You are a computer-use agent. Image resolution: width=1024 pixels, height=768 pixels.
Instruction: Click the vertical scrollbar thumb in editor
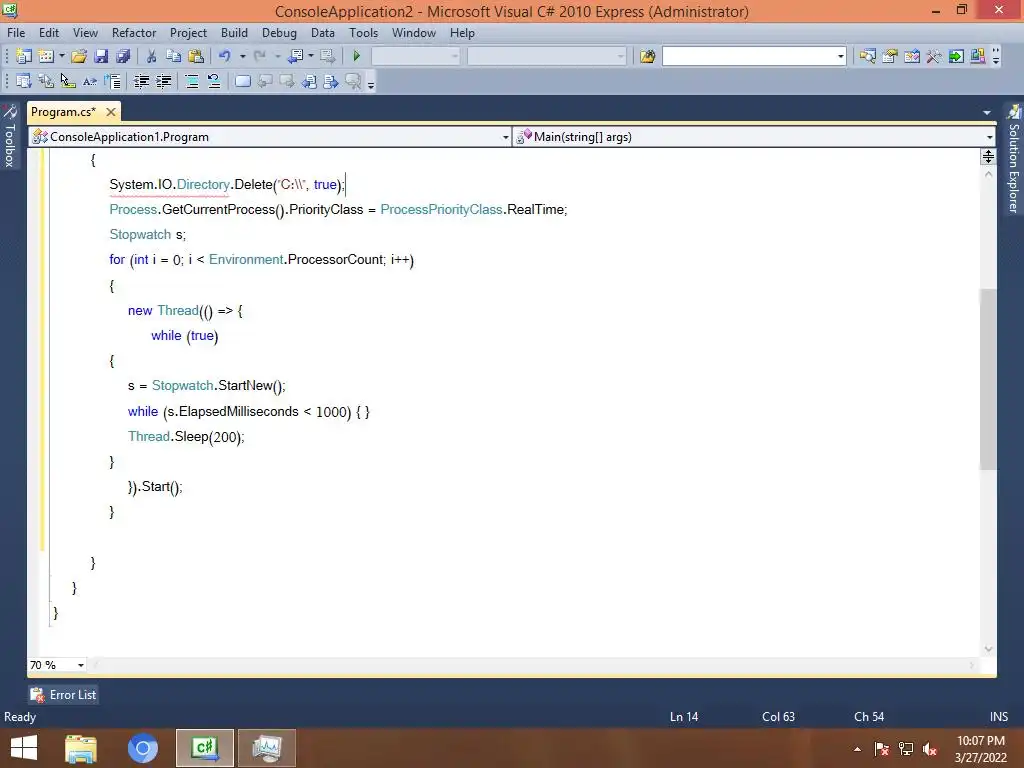pos(988,379)
